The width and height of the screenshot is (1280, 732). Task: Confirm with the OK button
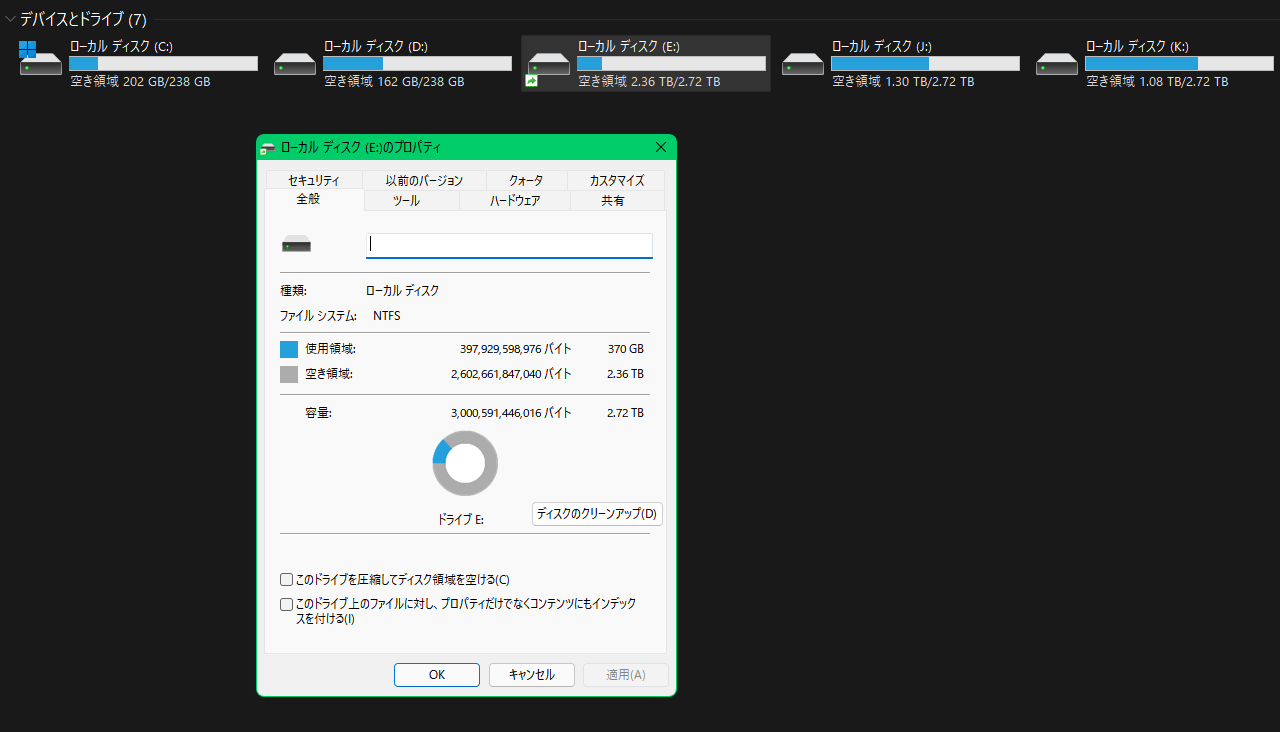(x=437, y=675)
